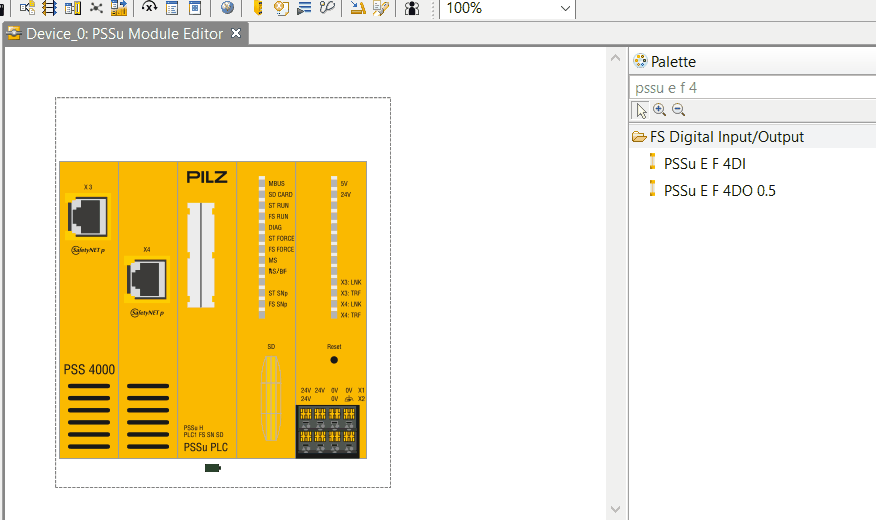
Task: Click the DIAG LED label
Action: point(275,227)
